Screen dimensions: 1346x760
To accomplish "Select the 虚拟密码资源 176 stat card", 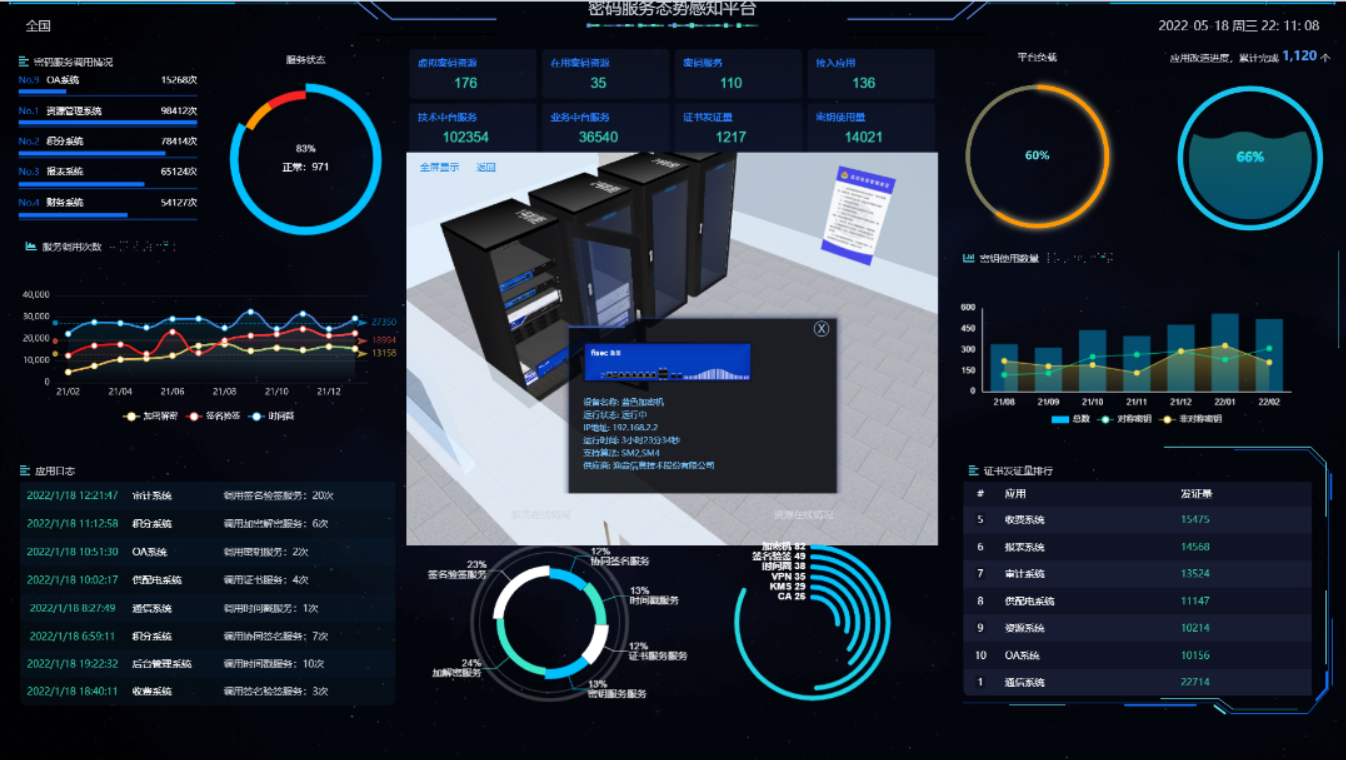I will (x=471, y=74).
